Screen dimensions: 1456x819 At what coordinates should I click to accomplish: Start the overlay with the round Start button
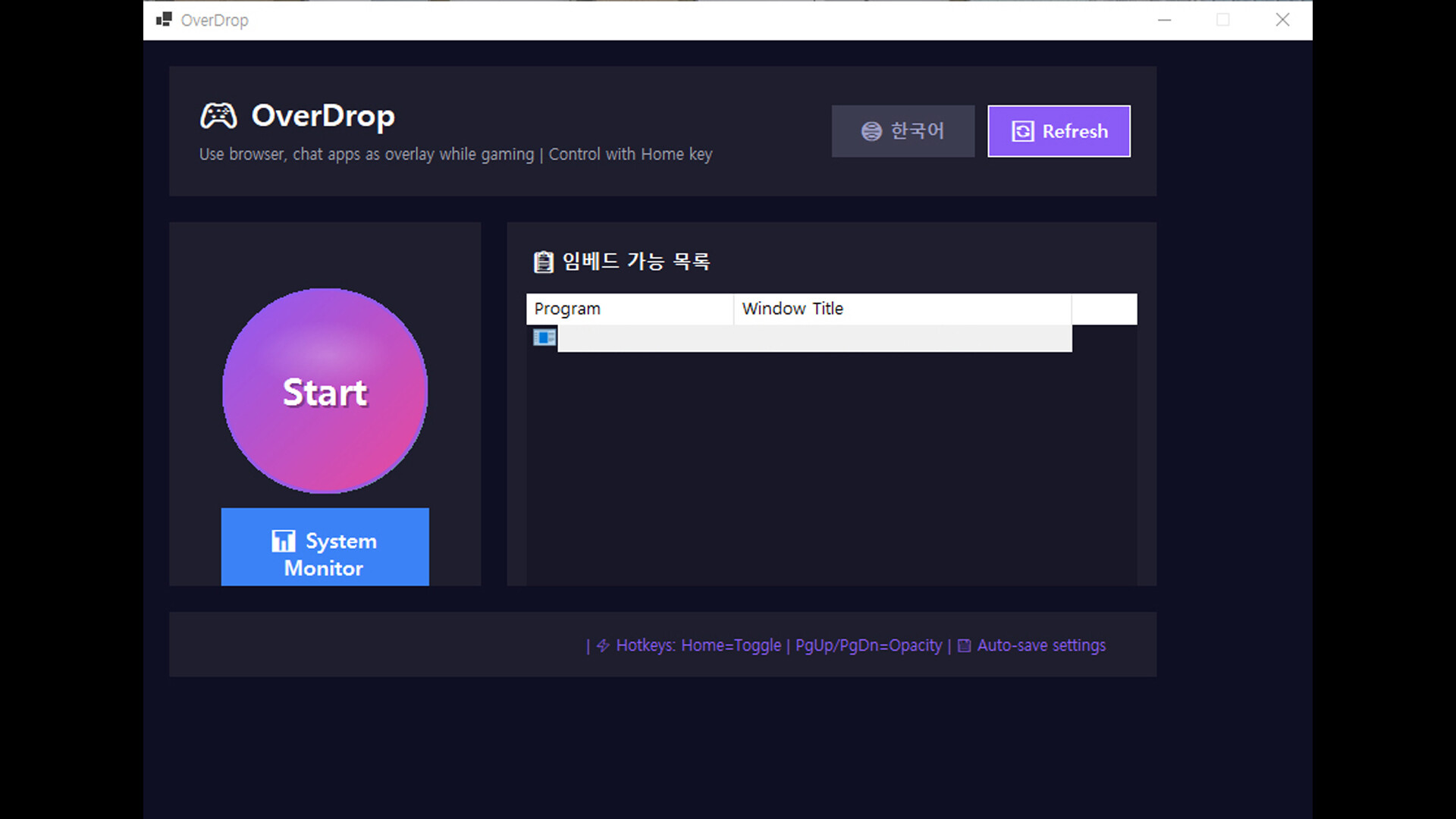pyautogui.click(x=325, y=391)
